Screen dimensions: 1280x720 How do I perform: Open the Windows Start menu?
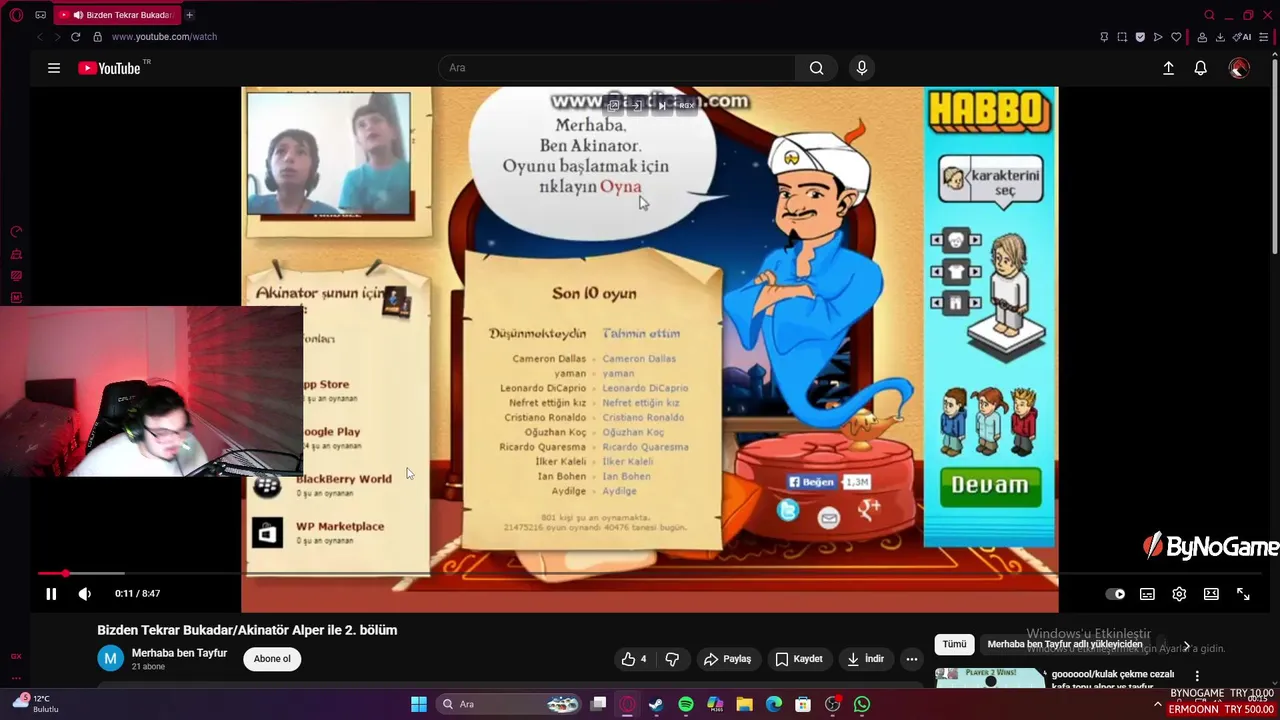coord(419,704)
